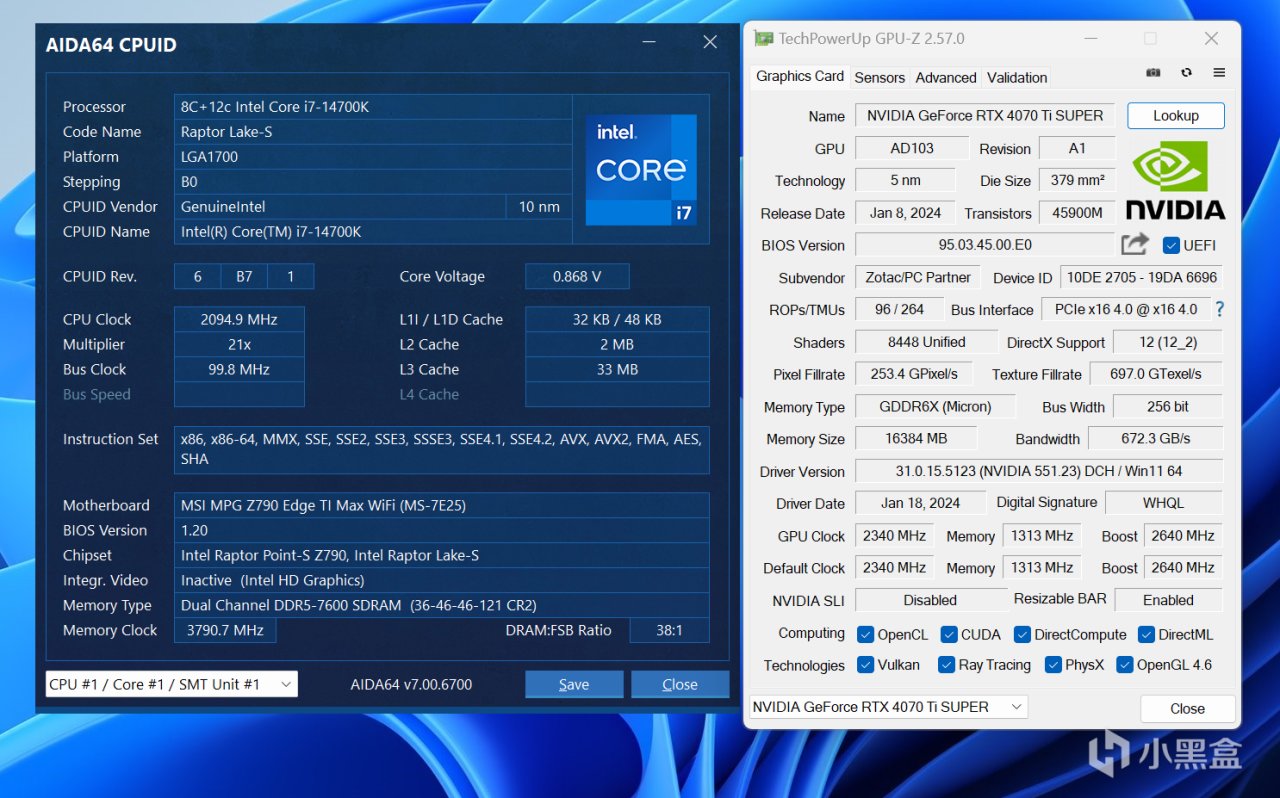This screenshot has width=1280, height=798.
Task: Click the Bus Interface question mark icon
Action: (1219, 309)
